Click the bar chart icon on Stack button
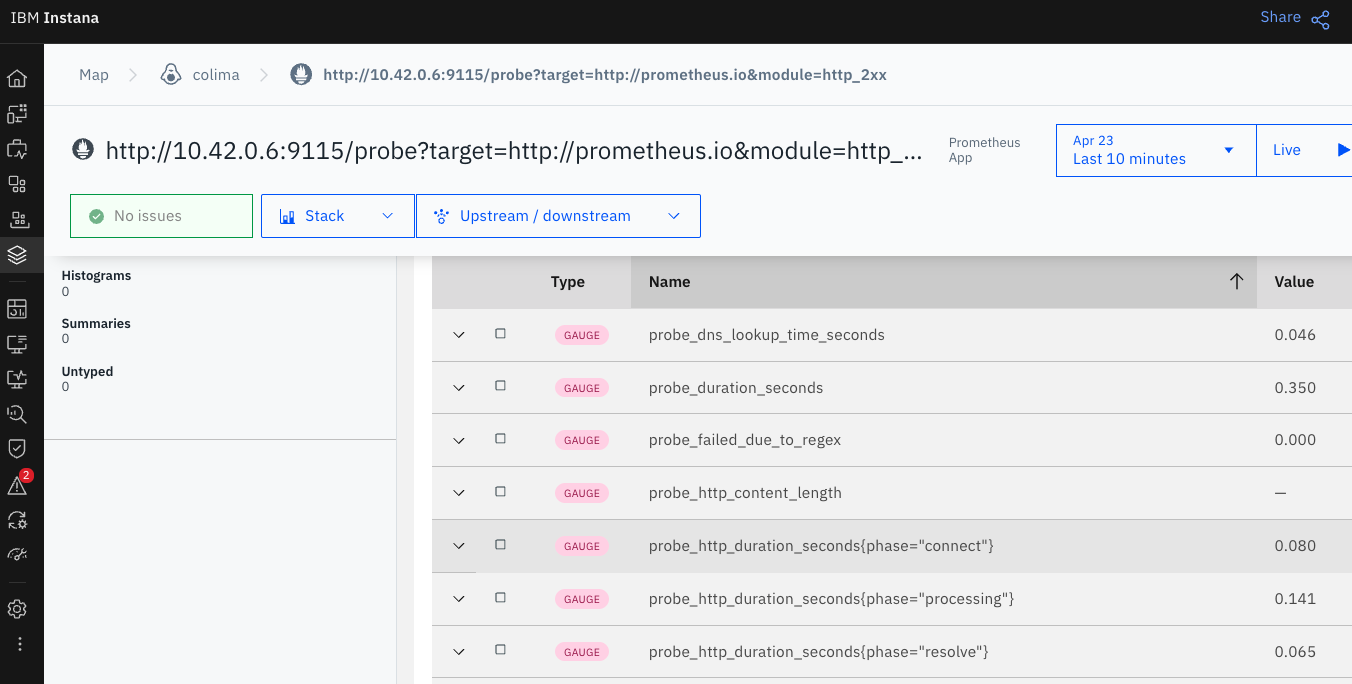This screenshot has width=1352, height=684. (x=287, y=216)
